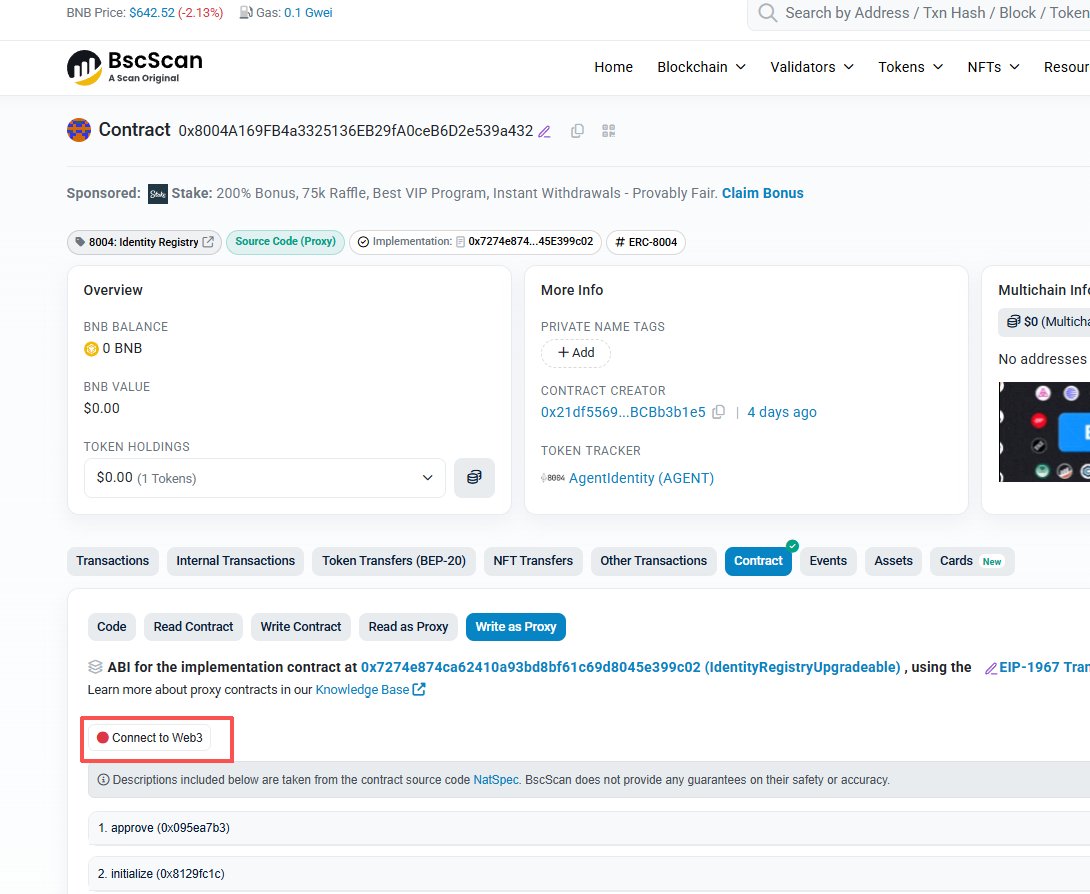Switch to the Transactions tab
The image size is (1090, 894).
pos(113,562)
